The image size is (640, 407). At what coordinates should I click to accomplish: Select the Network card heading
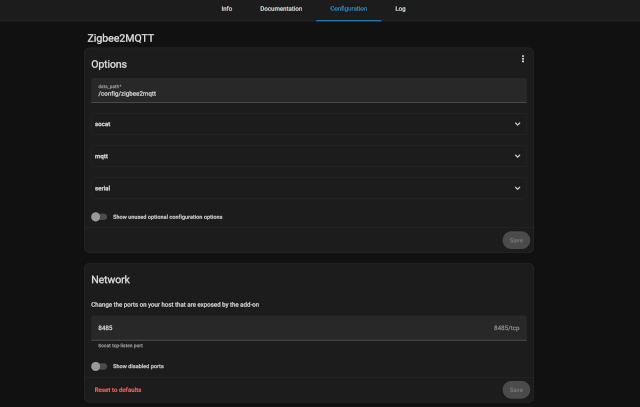(110, 280)
